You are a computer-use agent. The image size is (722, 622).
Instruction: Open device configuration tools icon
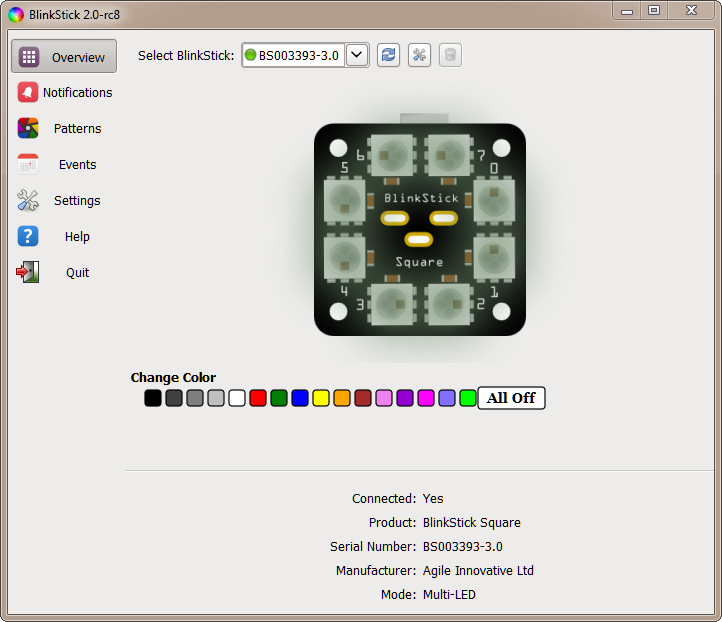[x=419, y=55]
